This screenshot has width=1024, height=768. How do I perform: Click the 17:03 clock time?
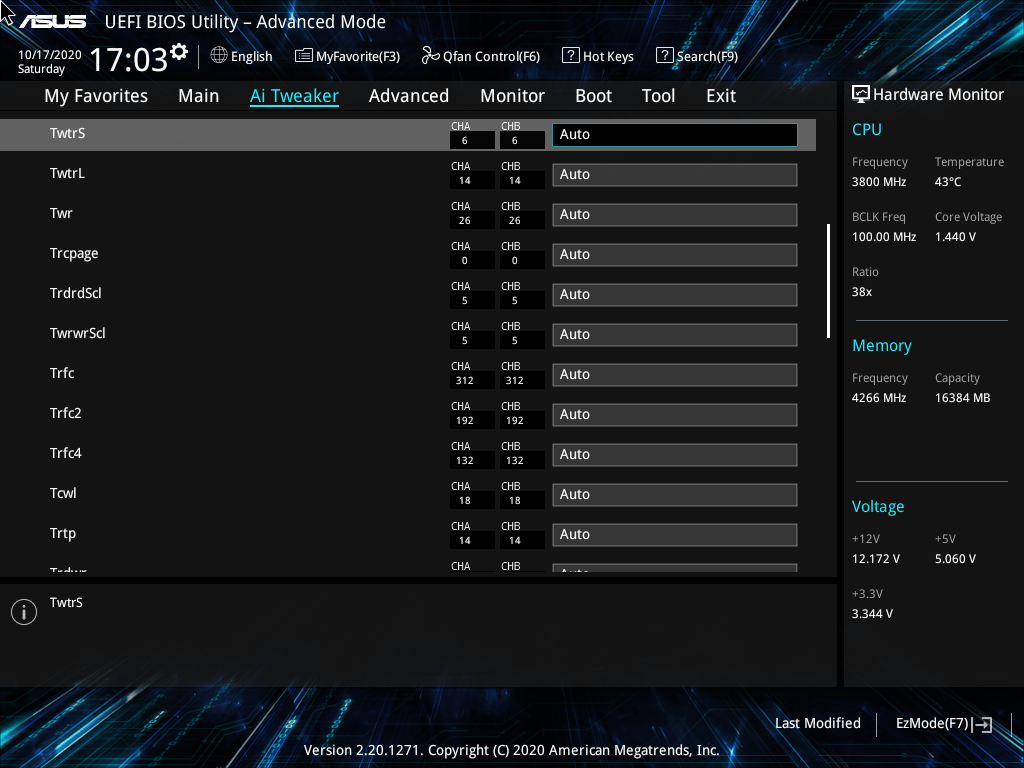[129, 59]
